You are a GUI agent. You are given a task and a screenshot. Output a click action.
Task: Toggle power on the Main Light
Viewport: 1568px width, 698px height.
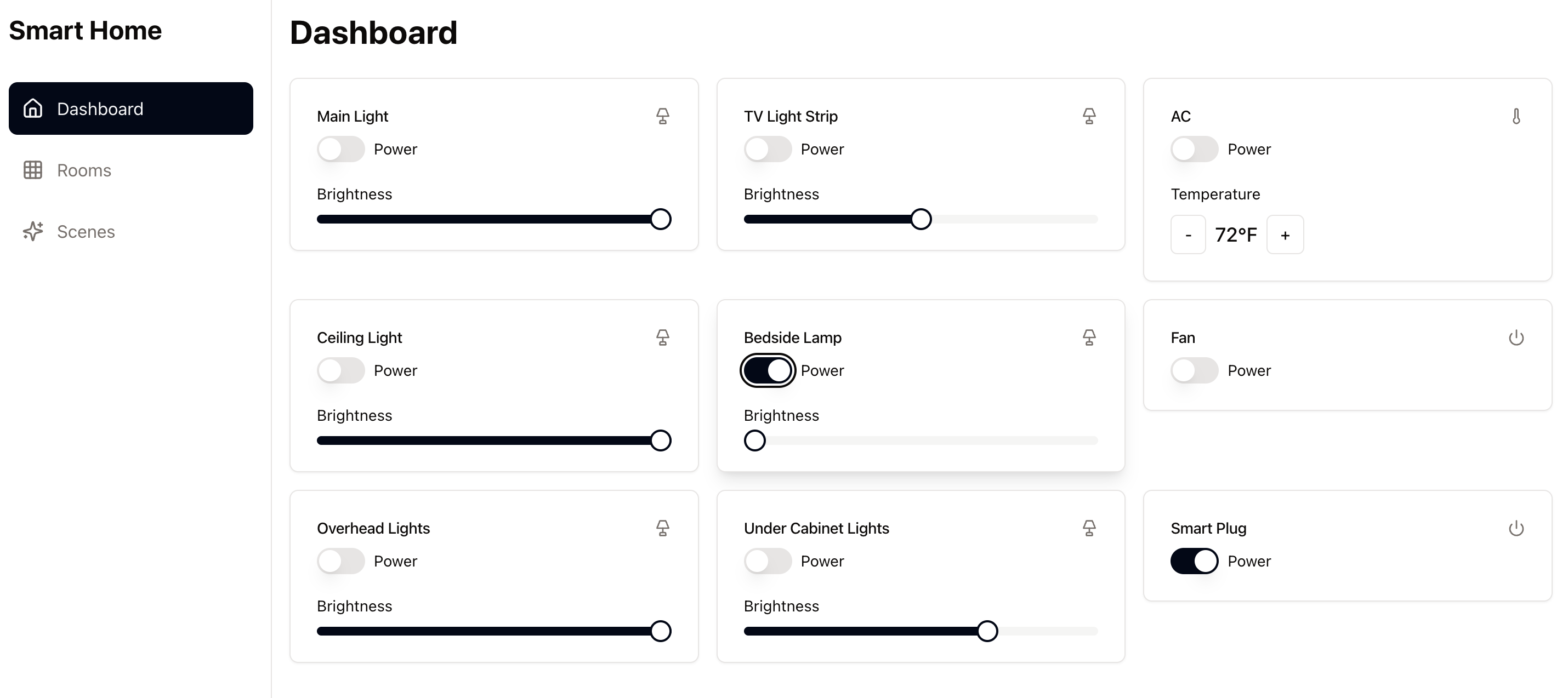340,148
